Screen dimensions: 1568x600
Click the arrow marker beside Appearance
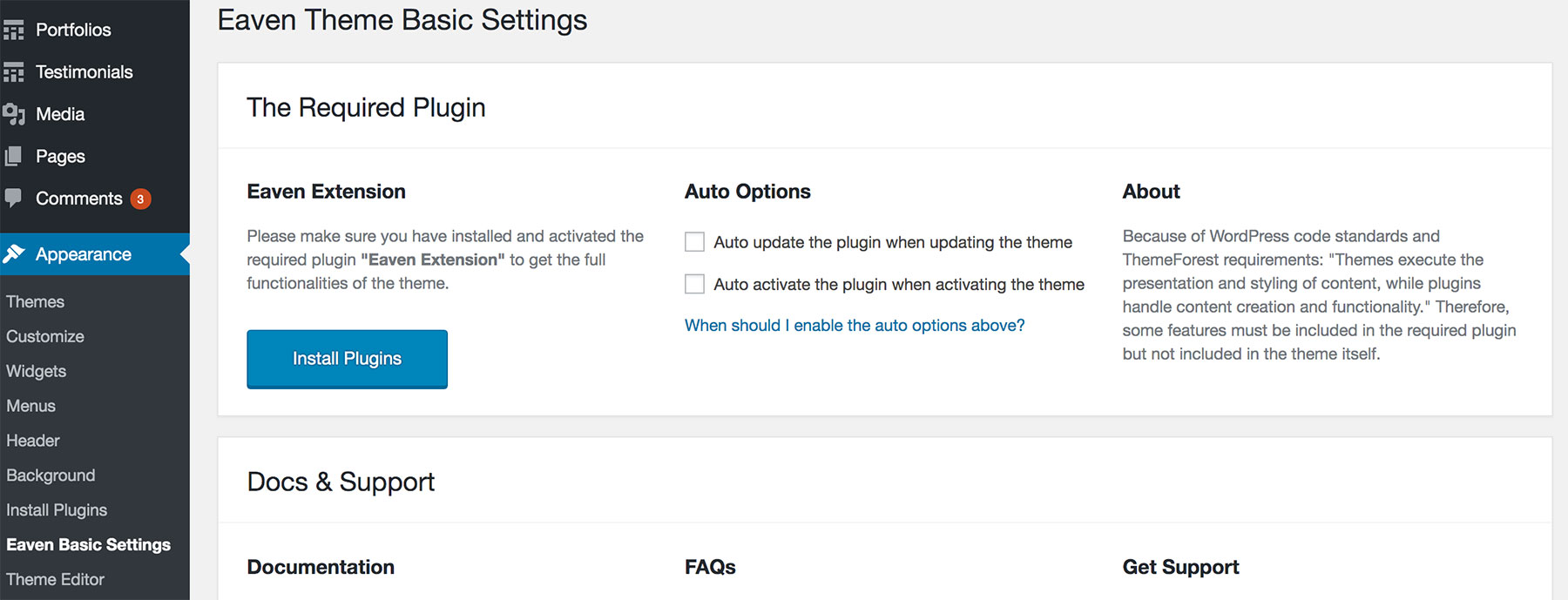[183, 254]
